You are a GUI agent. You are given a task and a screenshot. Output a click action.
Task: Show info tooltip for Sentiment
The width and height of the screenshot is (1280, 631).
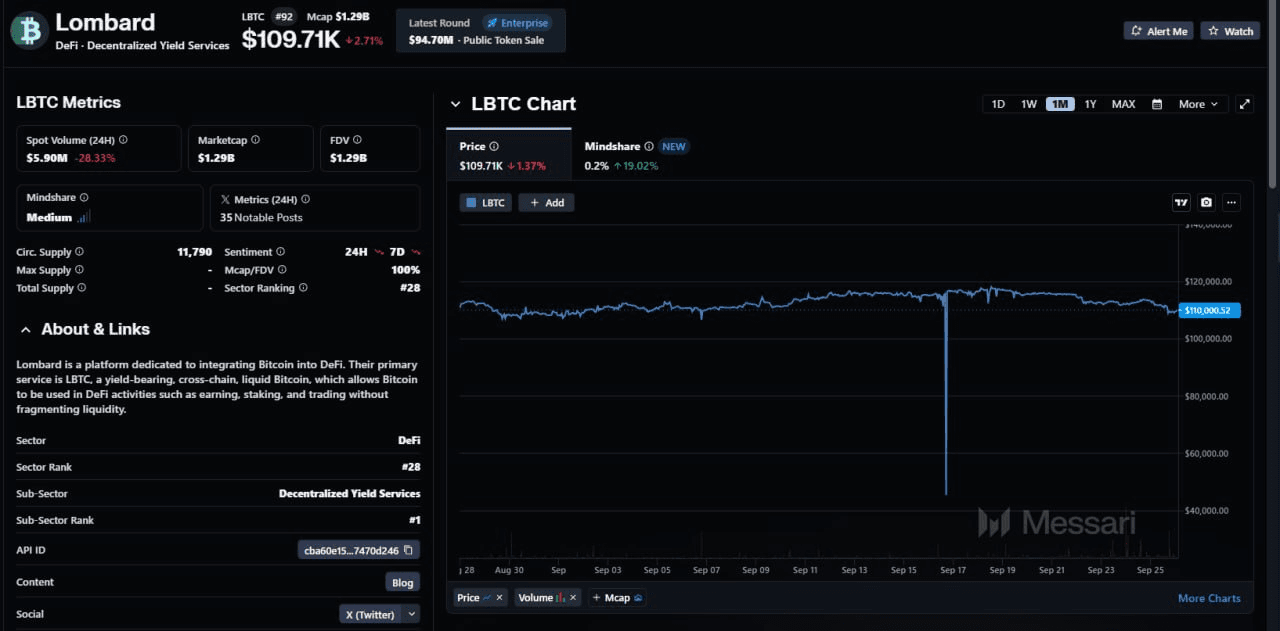[280, 252]
